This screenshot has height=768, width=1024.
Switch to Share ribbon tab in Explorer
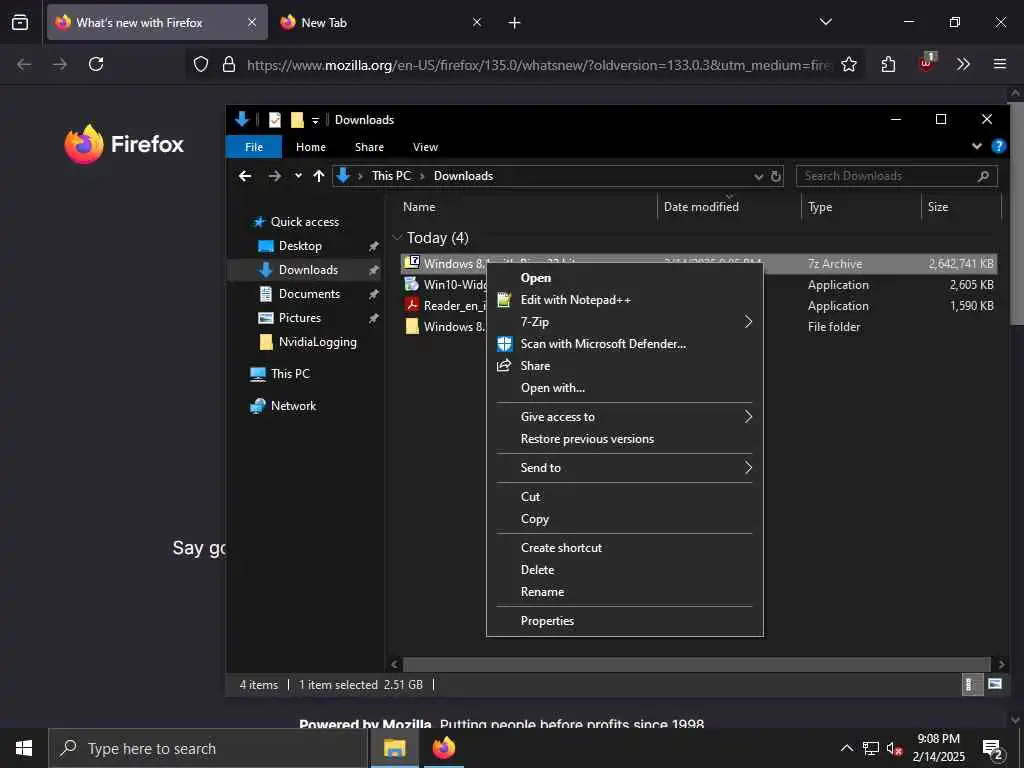[370, 147]
